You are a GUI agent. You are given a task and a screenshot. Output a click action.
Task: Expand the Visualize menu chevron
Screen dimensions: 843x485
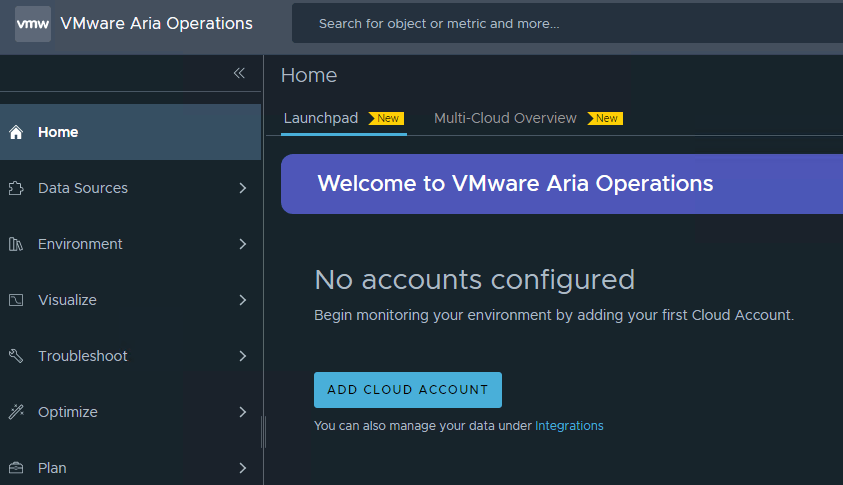coord(242,300)
